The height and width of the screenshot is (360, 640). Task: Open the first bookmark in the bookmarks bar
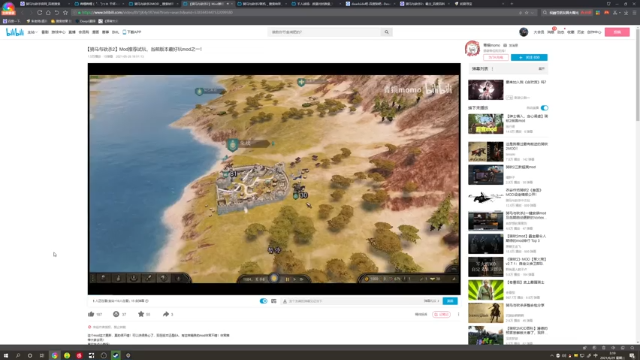(11, 21)
